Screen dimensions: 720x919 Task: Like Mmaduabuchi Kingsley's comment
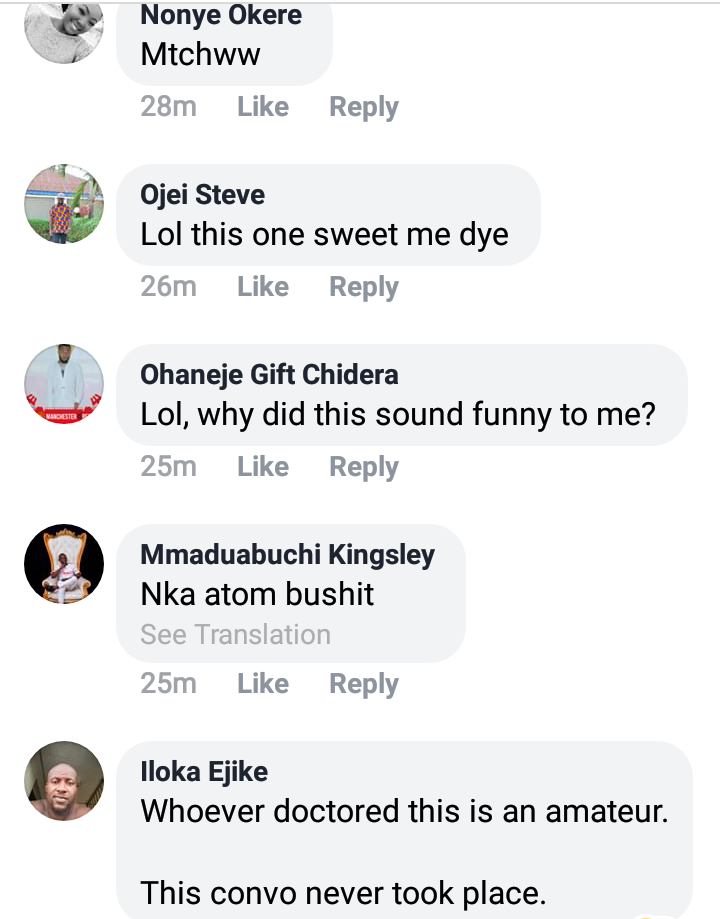(263, 684)
